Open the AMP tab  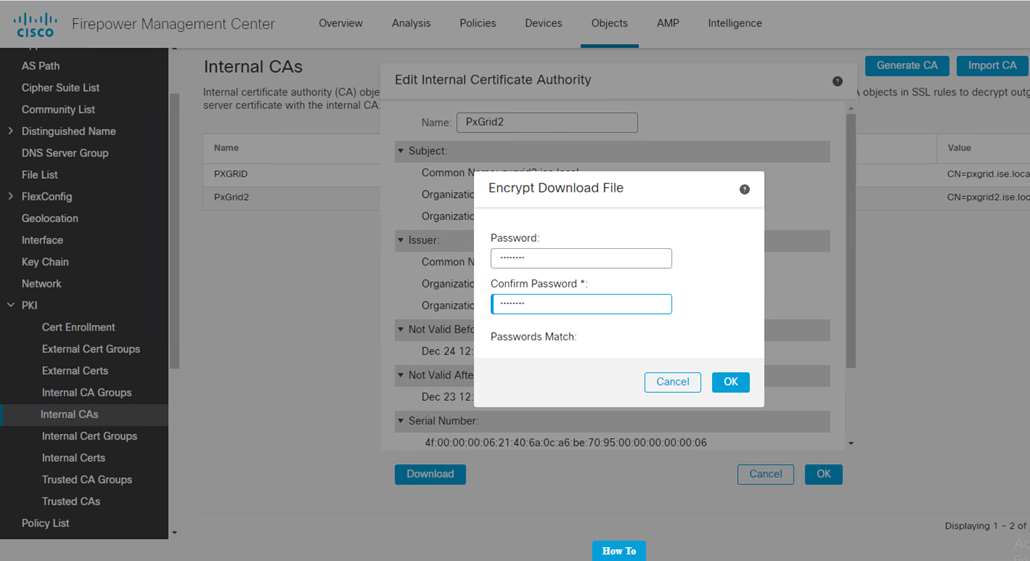tap(668, 23)
